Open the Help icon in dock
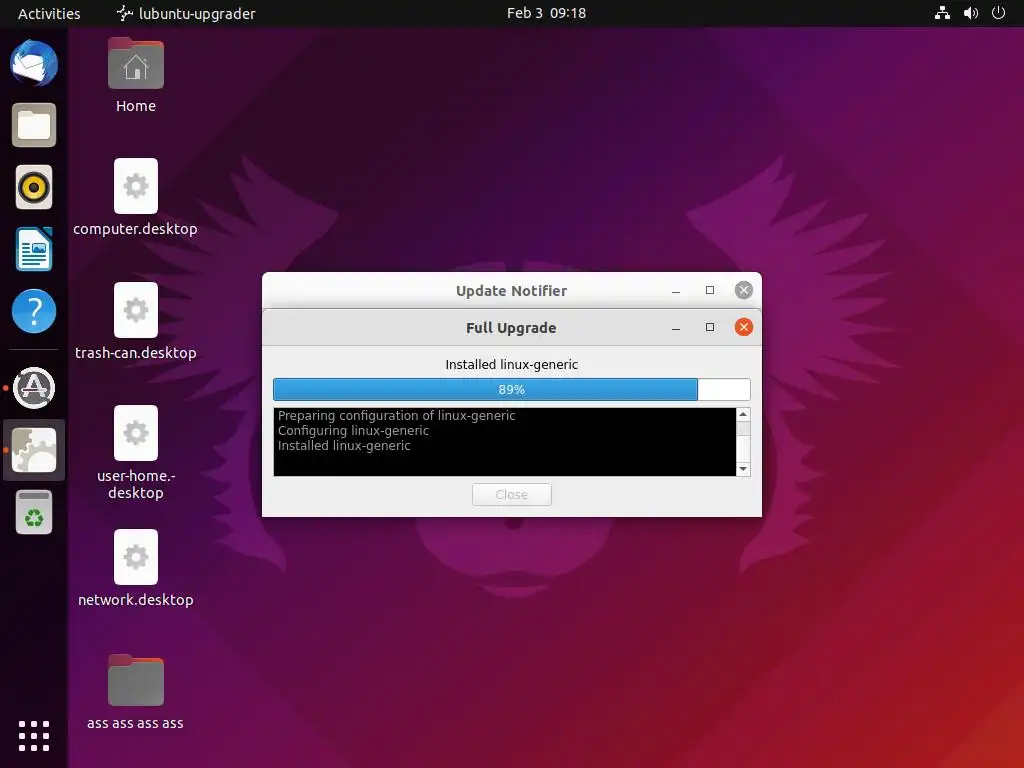1024x768 pixels. point(34,311)
